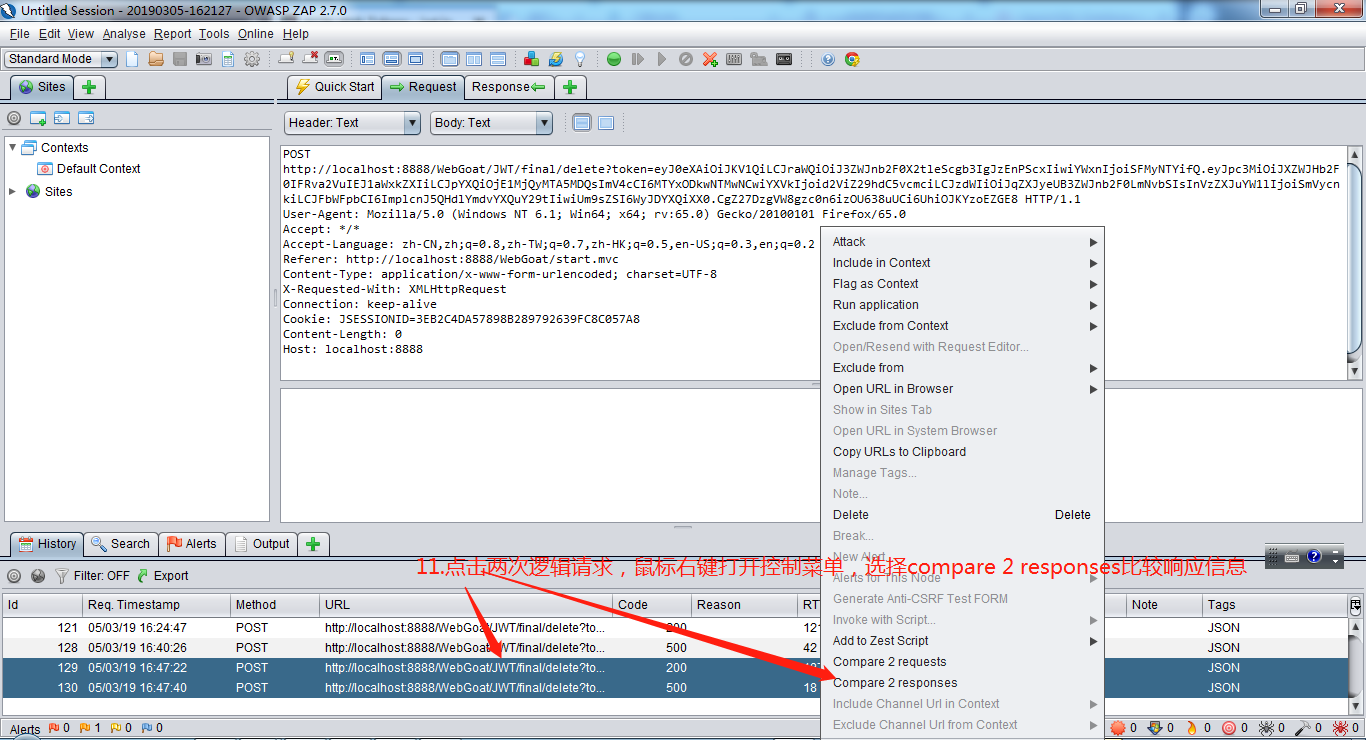Image resolution: width=1366 pixels, height=740 pixels.
Task: Open Session Properties from the toolbar
Action: tap(228, 59)
